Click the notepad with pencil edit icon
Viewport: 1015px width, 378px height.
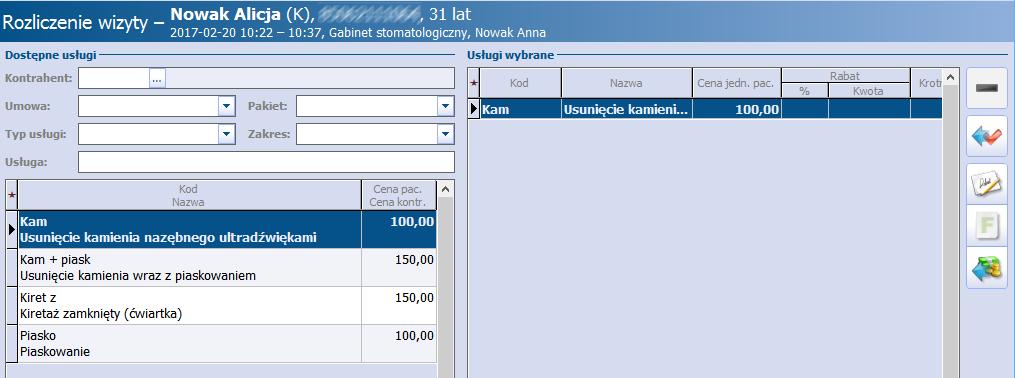pyautogui.click(x=987, y=184)
